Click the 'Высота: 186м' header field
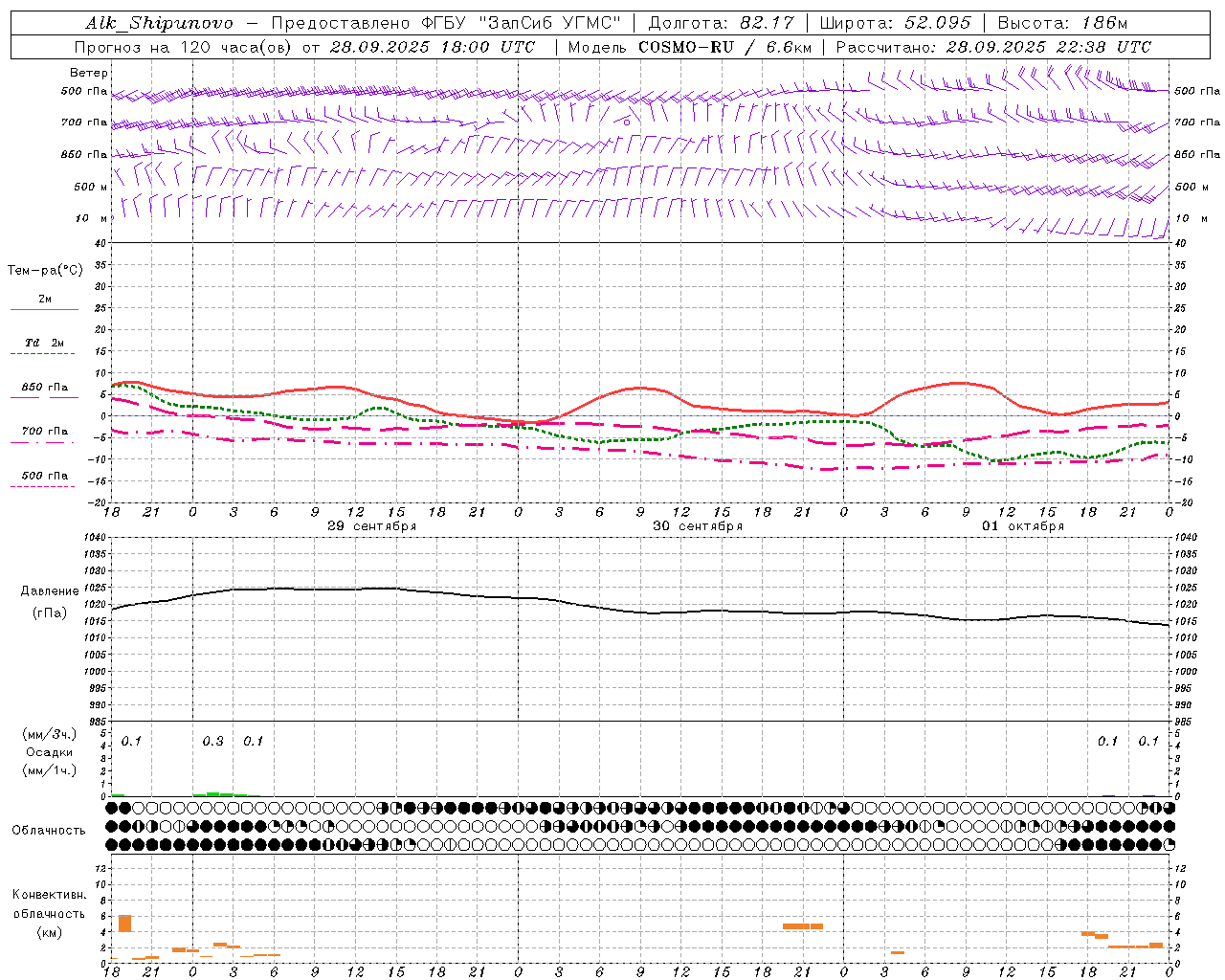 tap(1062, 23)
